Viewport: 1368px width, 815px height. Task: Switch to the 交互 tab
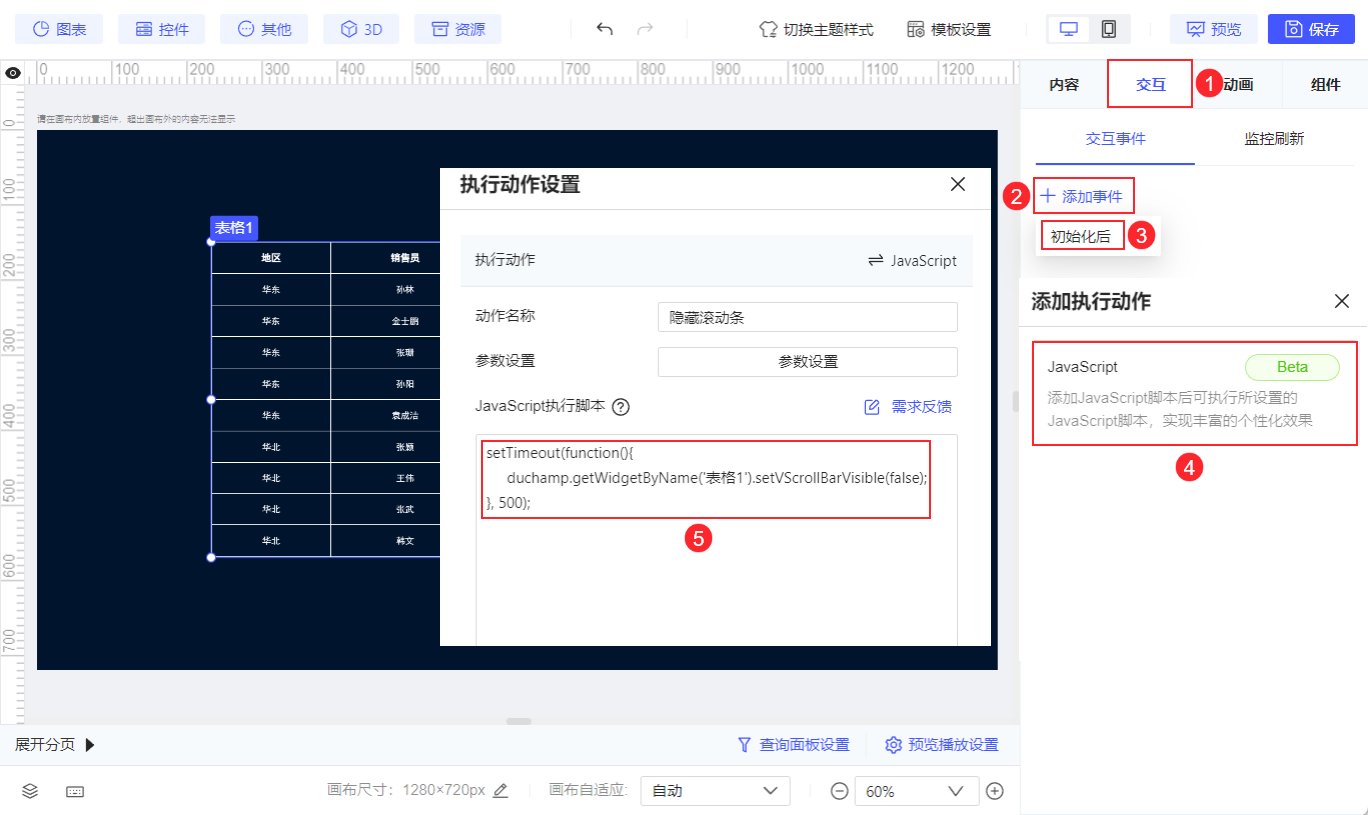click(x=1151, y=84)
